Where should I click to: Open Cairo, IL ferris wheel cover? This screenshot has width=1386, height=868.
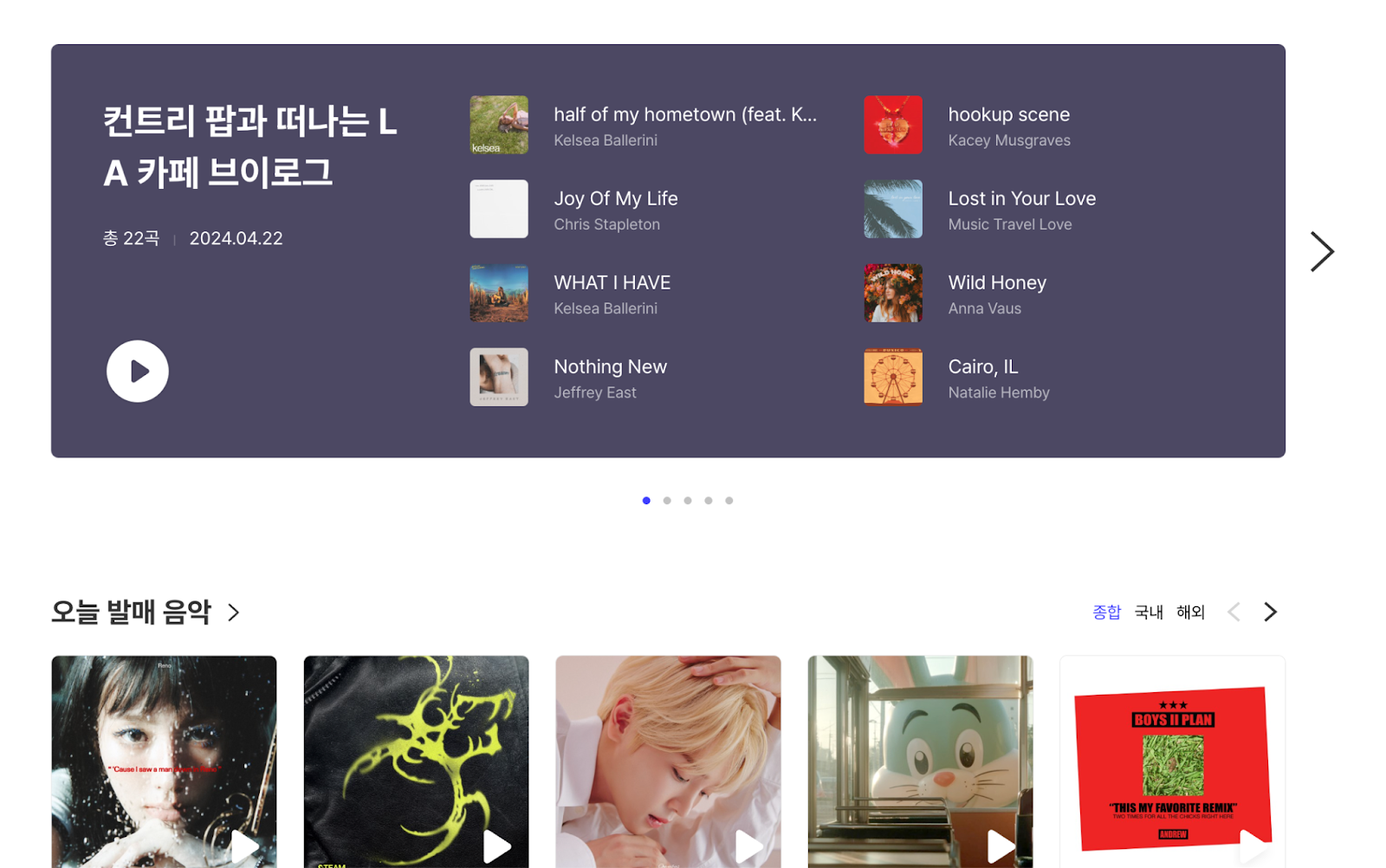click(893, 377)
